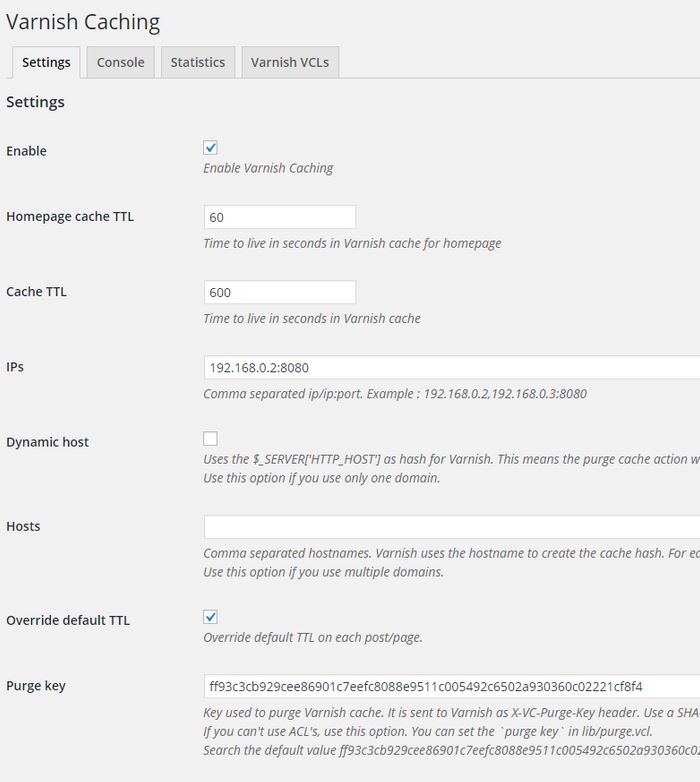This screenshot has width=700, height=782.
Task: Click the Varnish Caching page title
Action: tap(83, 22)
